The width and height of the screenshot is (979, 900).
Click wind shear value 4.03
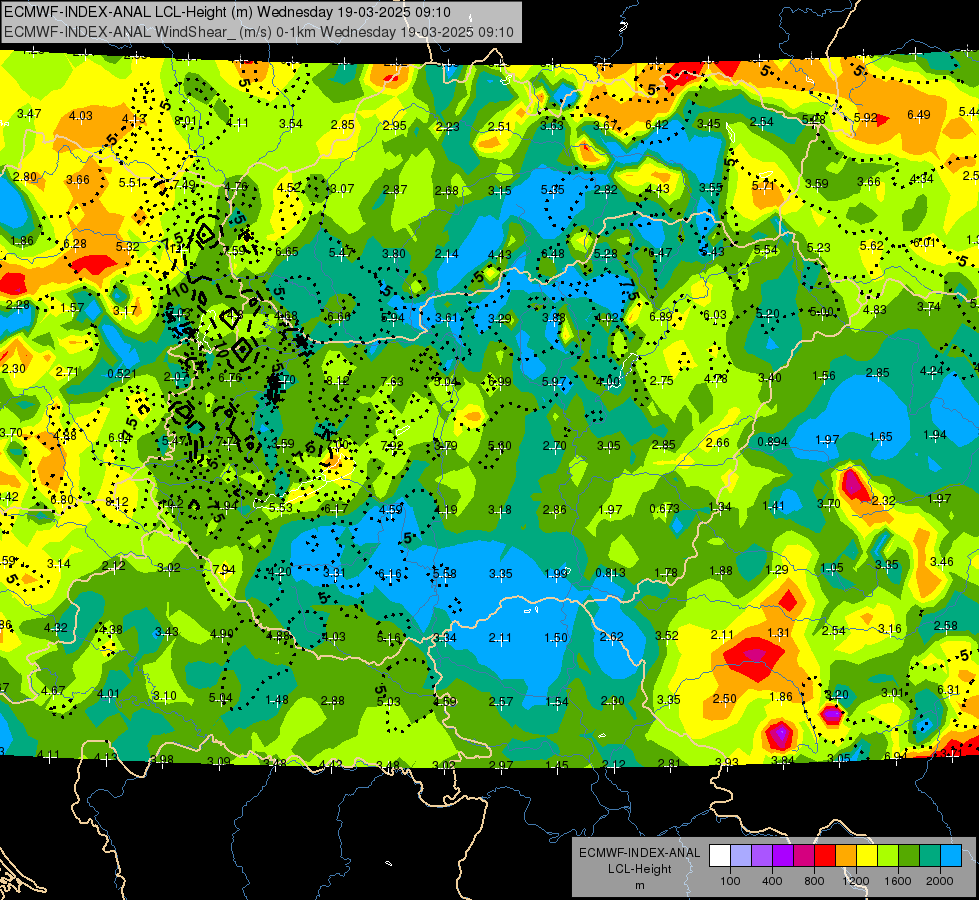[x=81, y=116]
